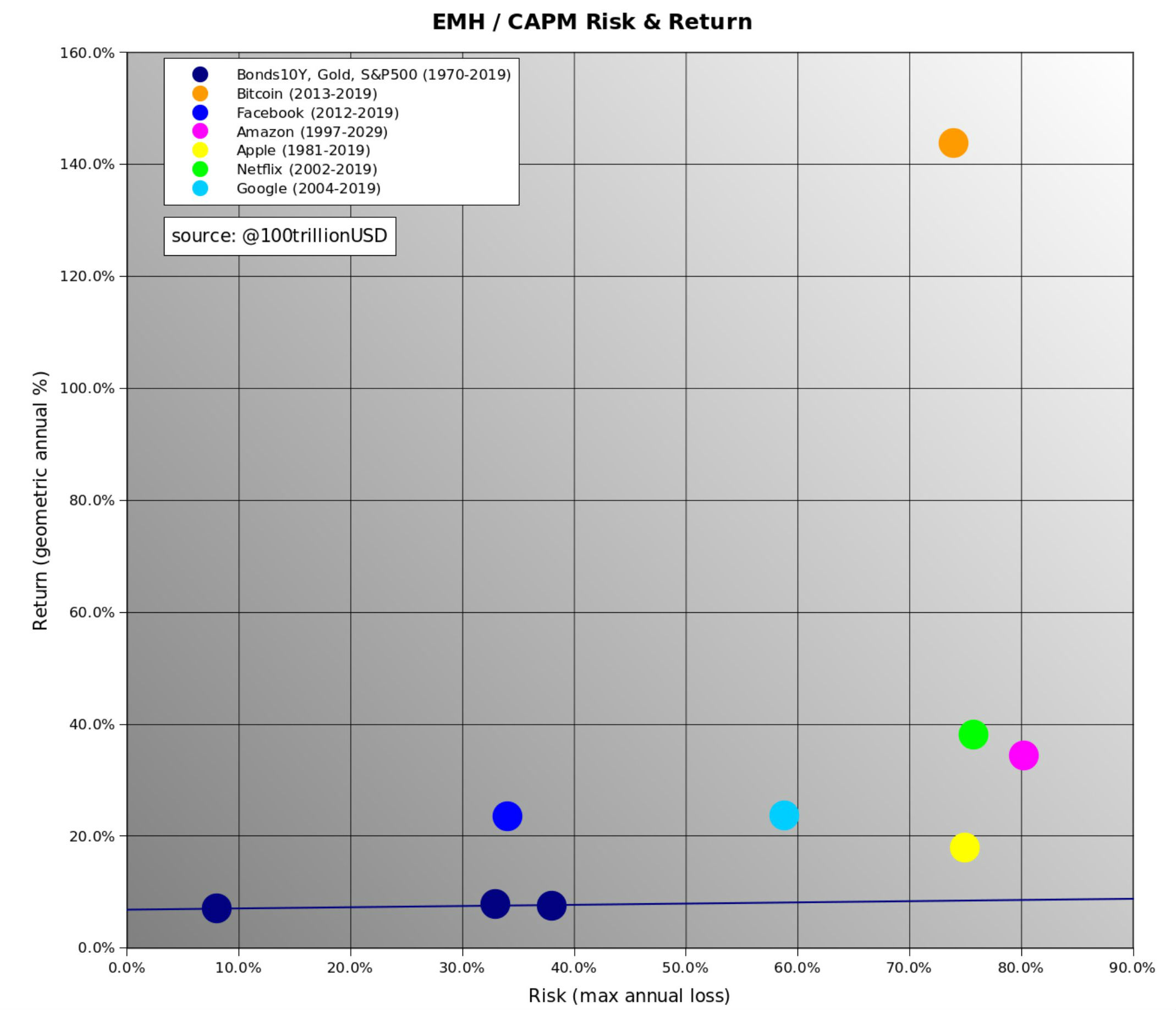Click the y-axis tick '160.0%'

coord(87,53)
